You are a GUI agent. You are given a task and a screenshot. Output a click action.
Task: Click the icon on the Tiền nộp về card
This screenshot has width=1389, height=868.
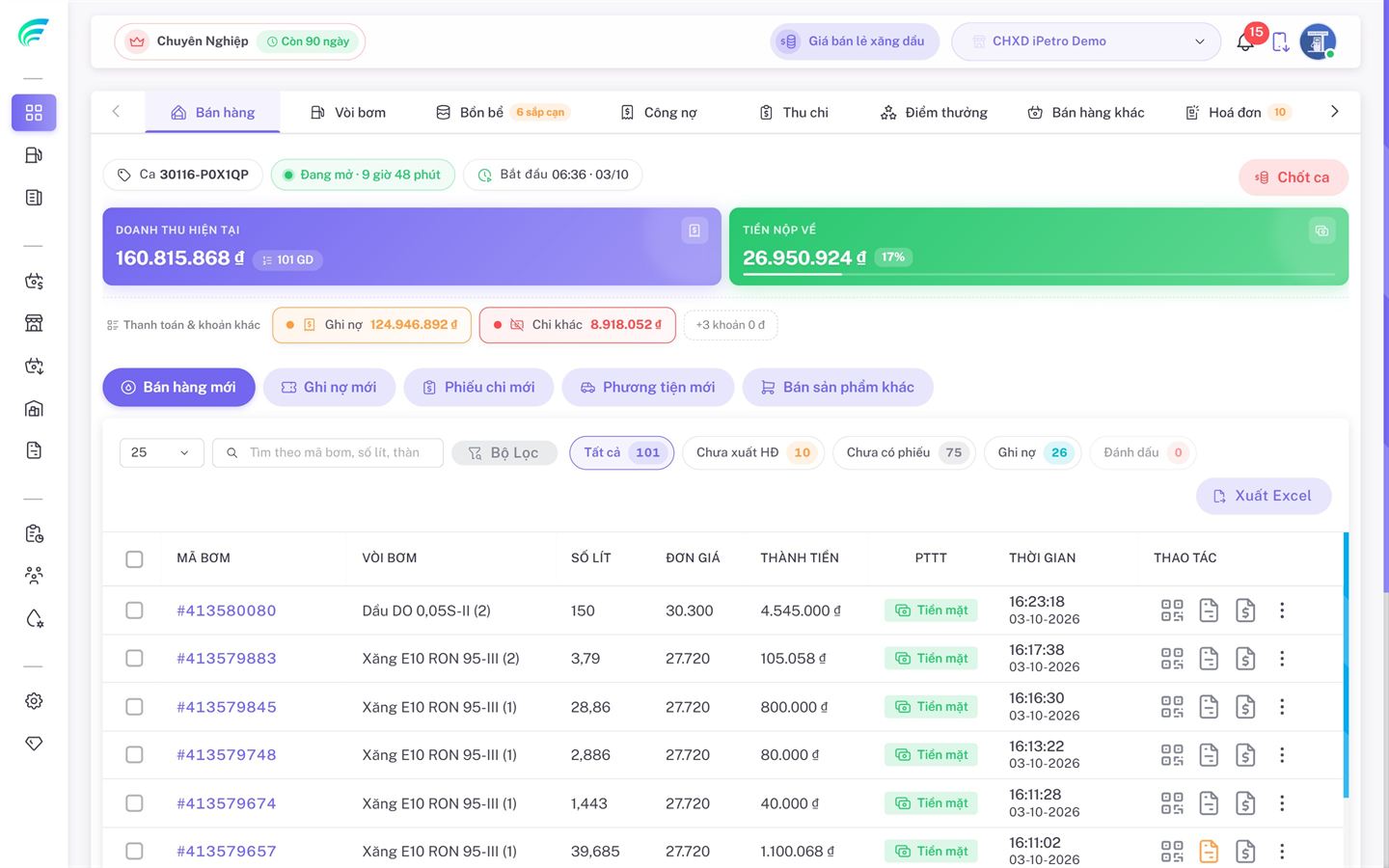(1321, 231)
